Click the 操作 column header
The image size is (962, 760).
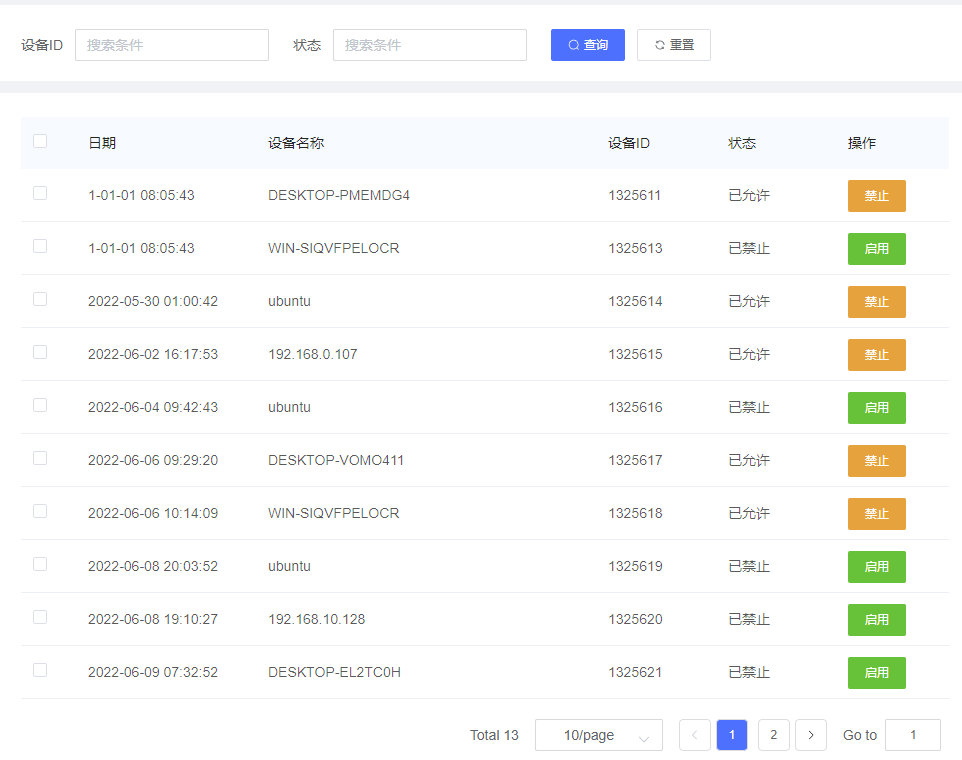coord(861,143)
